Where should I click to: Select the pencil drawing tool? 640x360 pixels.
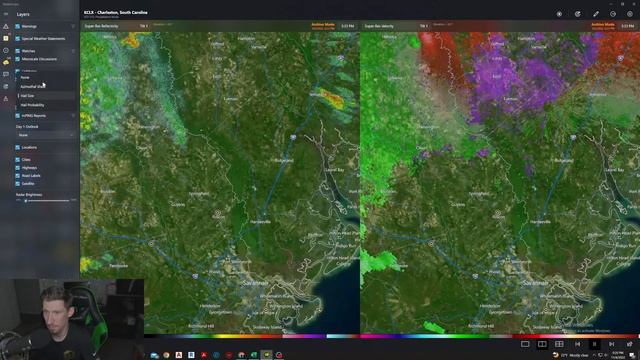596,14
